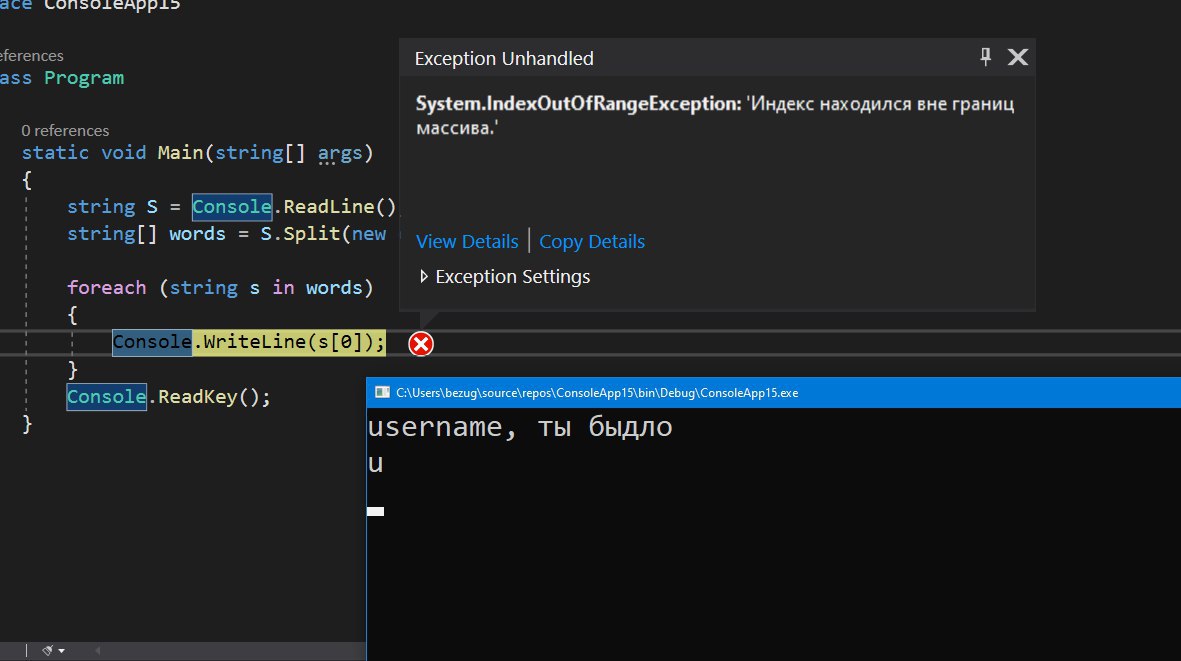This screenshot has width=1181, height=661.
Task: Click the Exception Unhandled title text
Action: [x=504, y=59]
